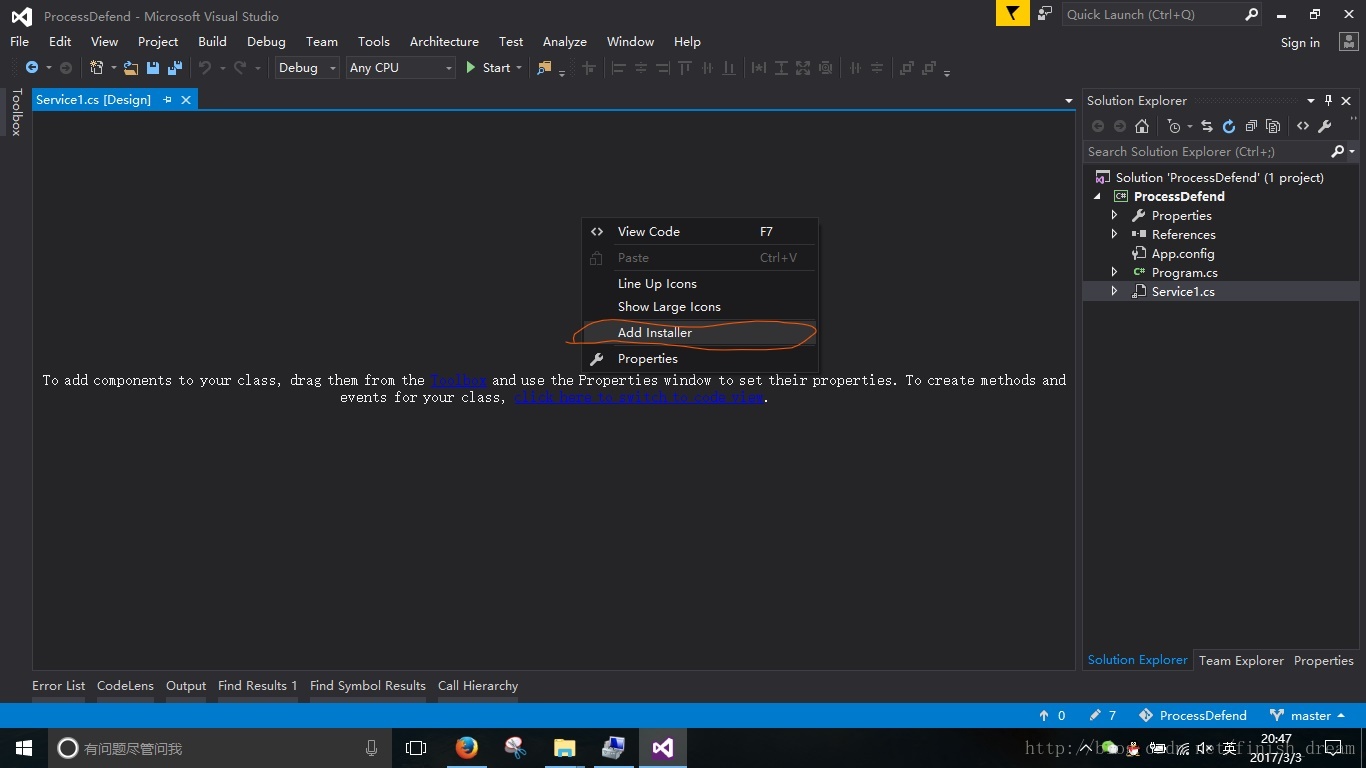This screenshot has height=768, width=1366.
Task: Click the Quick Launch search field
Action: click(1162, 14)
